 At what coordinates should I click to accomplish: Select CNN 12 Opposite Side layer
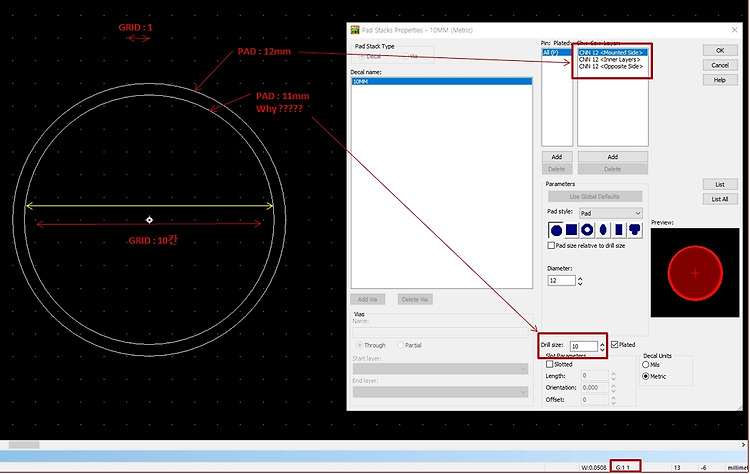click(611, 66)
